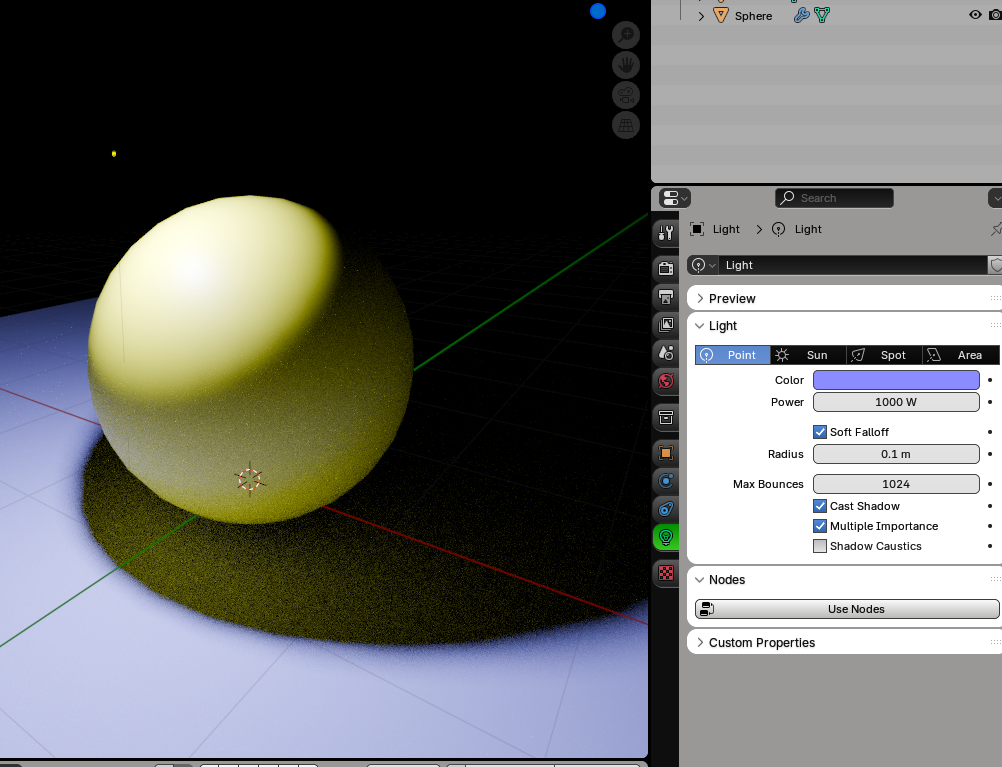Click the zoom view gizmo in viewport
The height and width of the screenshot is (767, 1002).
[626, 35]
